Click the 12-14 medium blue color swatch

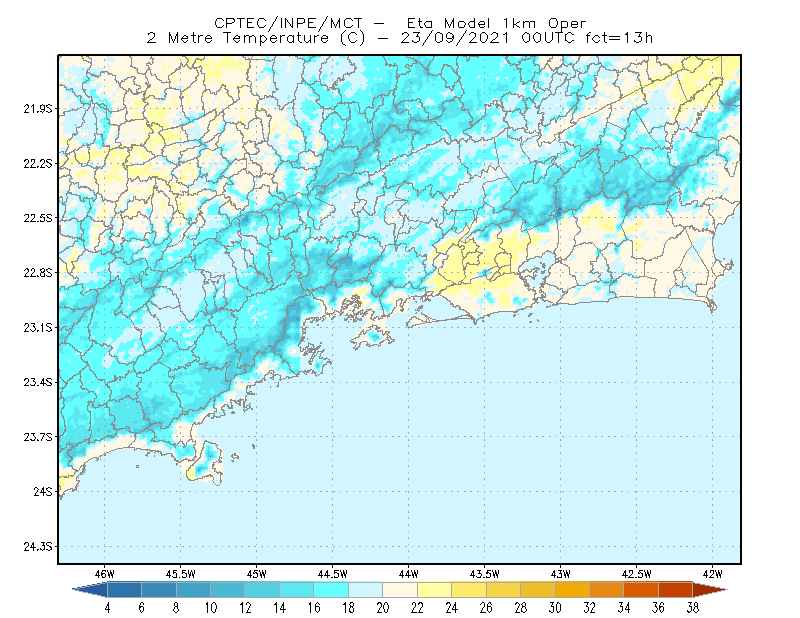click(x=262, y=590)
